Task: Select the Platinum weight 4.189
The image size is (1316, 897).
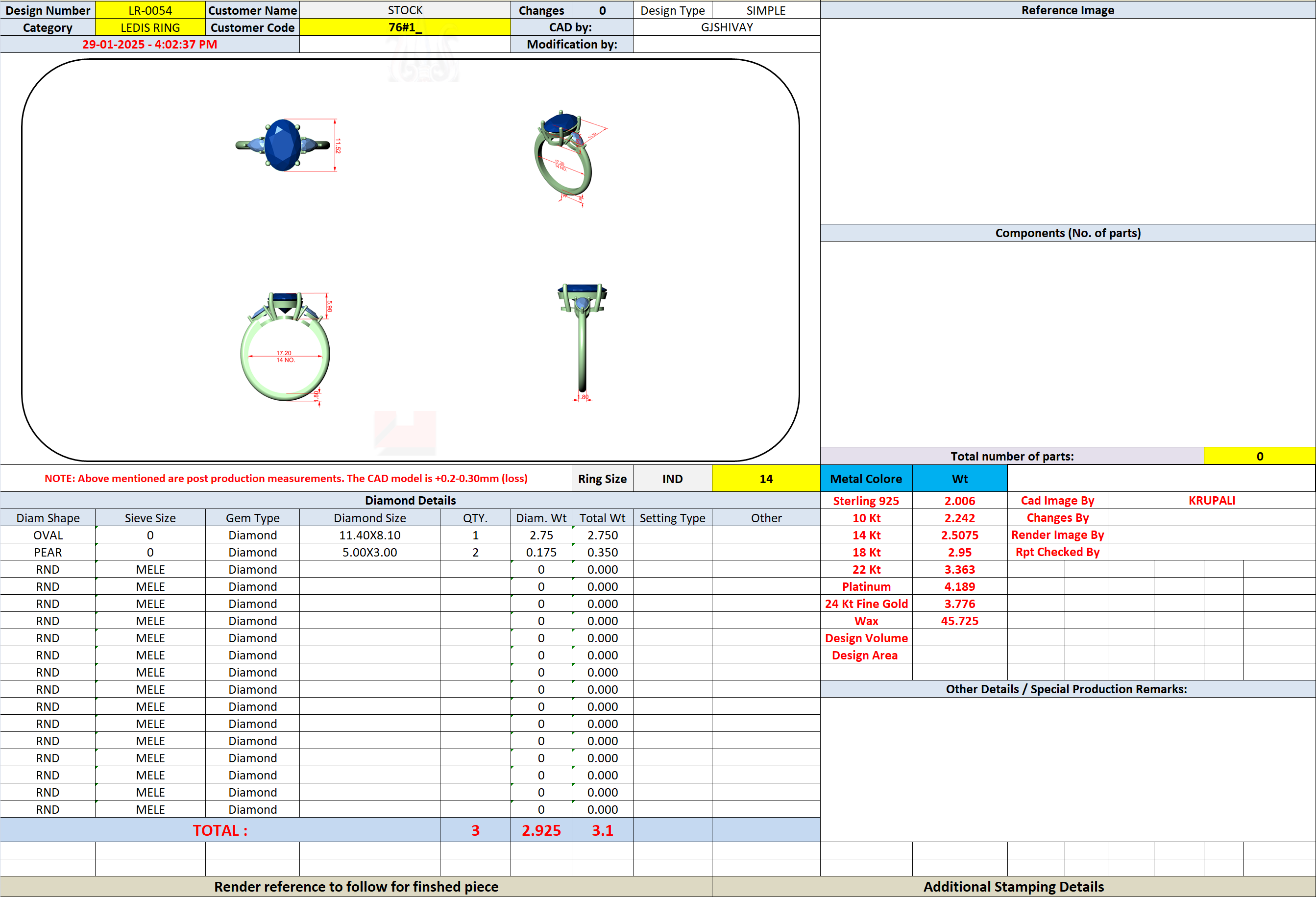Action: tap(959, 586)
